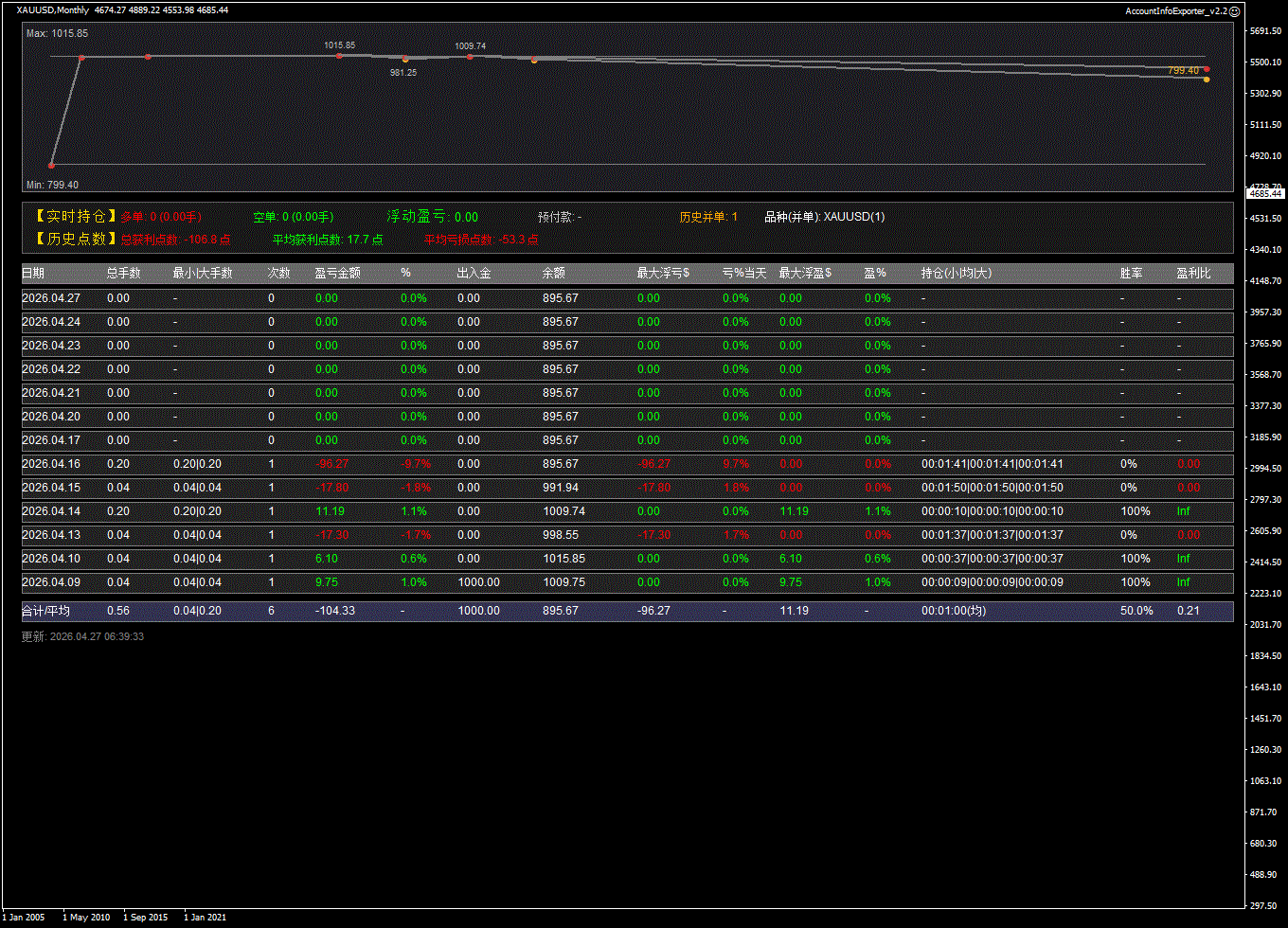Click the XAUUSD(1) symbol text
The width and height of the screenshot is (1288, 928).
853,217
